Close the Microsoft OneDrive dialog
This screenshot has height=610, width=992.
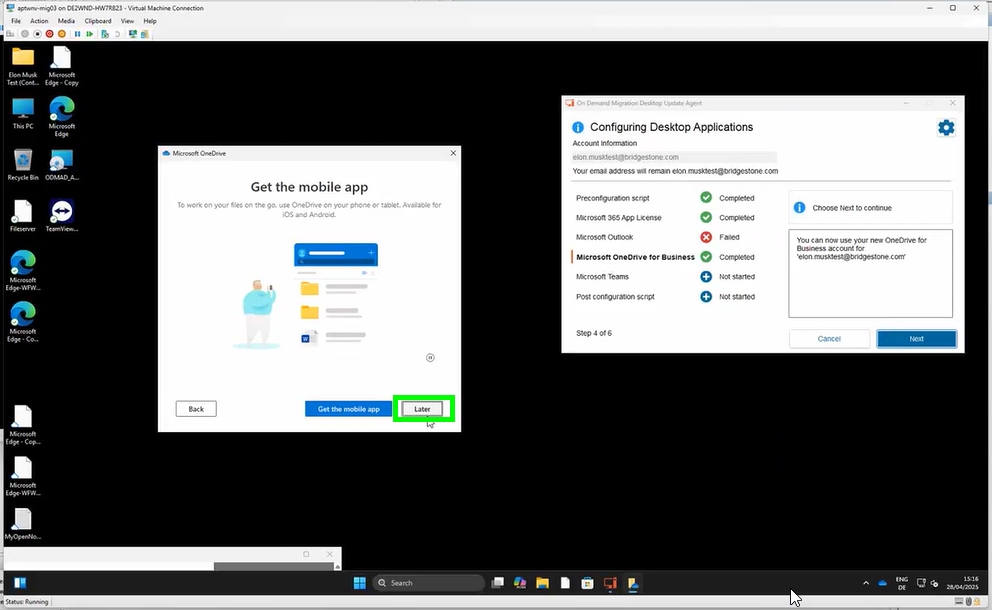pyautogui.click(x=453, y=153)
